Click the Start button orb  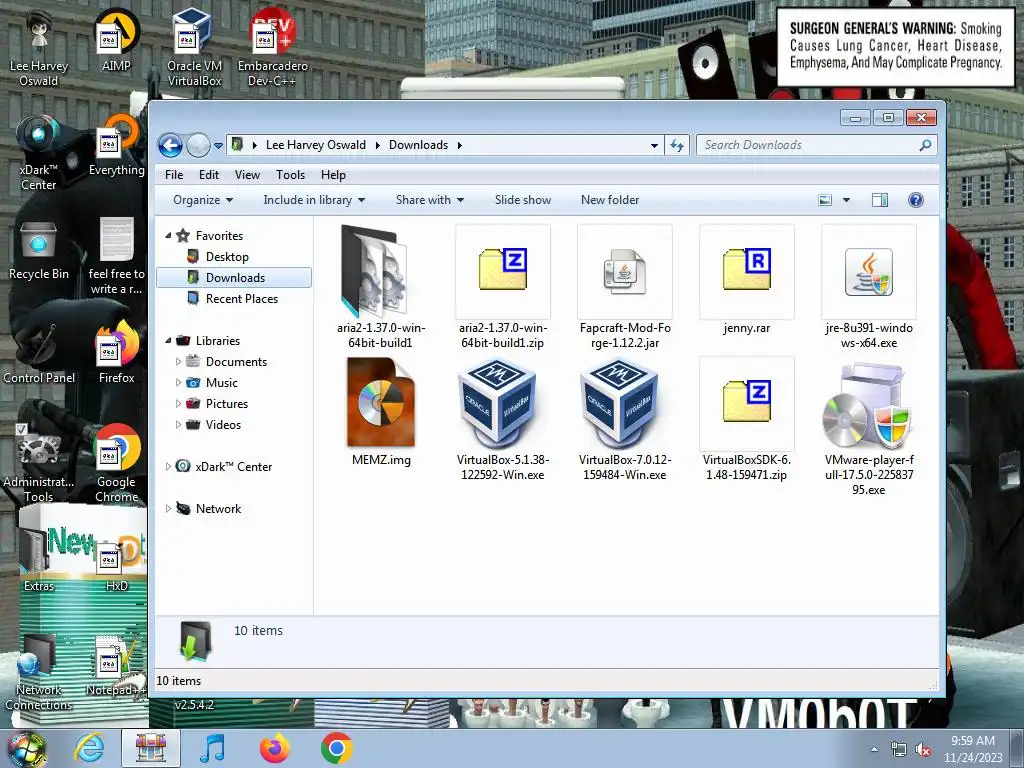pyautogui.click(x=27, y=749)
